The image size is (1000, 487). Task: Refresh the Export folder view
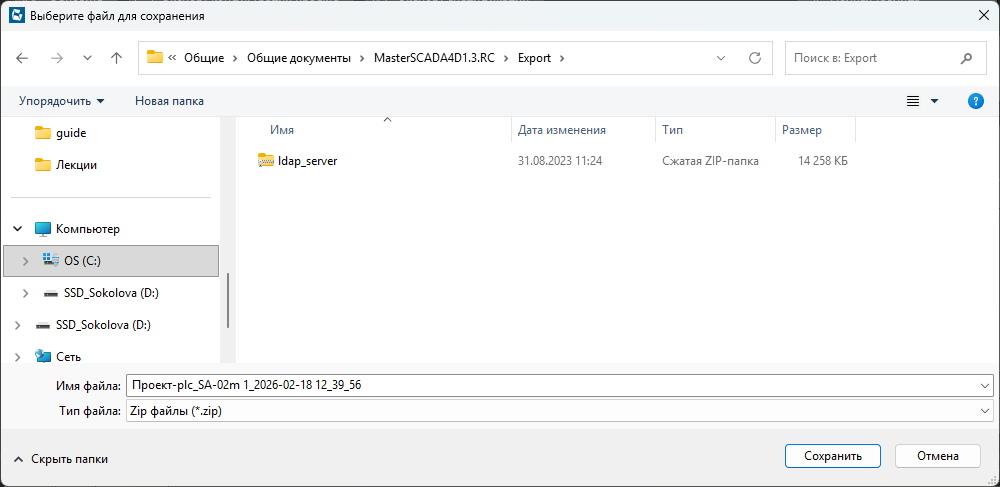pos(755,58)
